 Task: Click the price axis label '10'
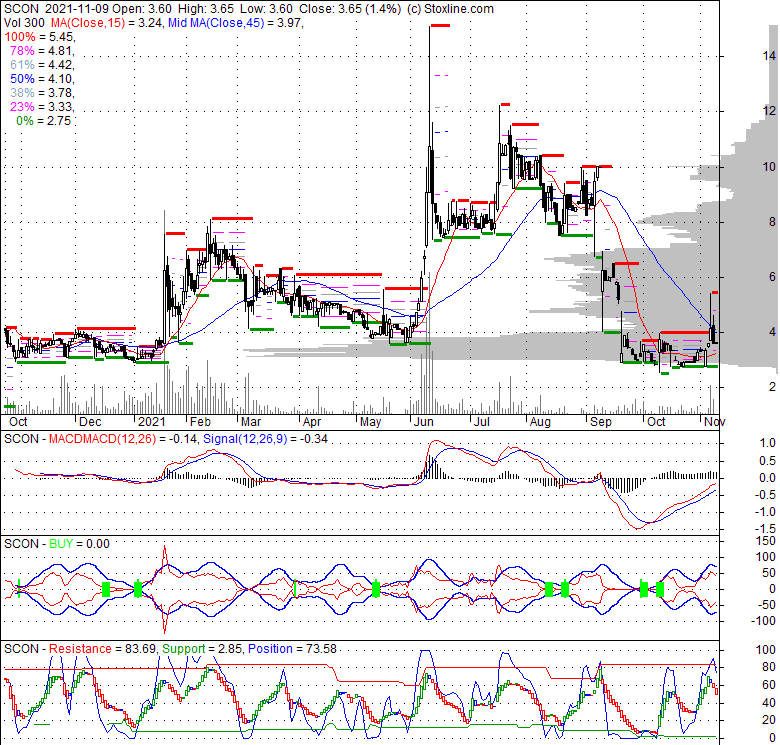tap(769, 167)
